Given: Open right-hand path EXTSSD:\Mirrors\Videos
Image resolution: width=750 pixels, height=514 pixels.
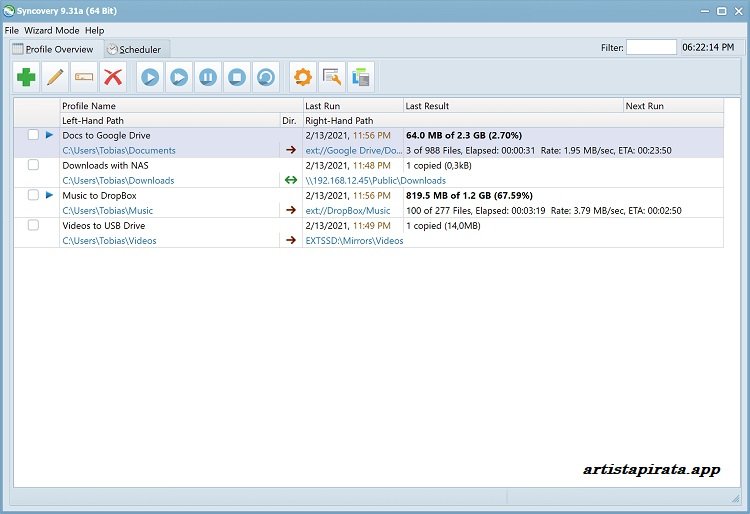Looking at the screenshot, I should (x=354, y=241).
